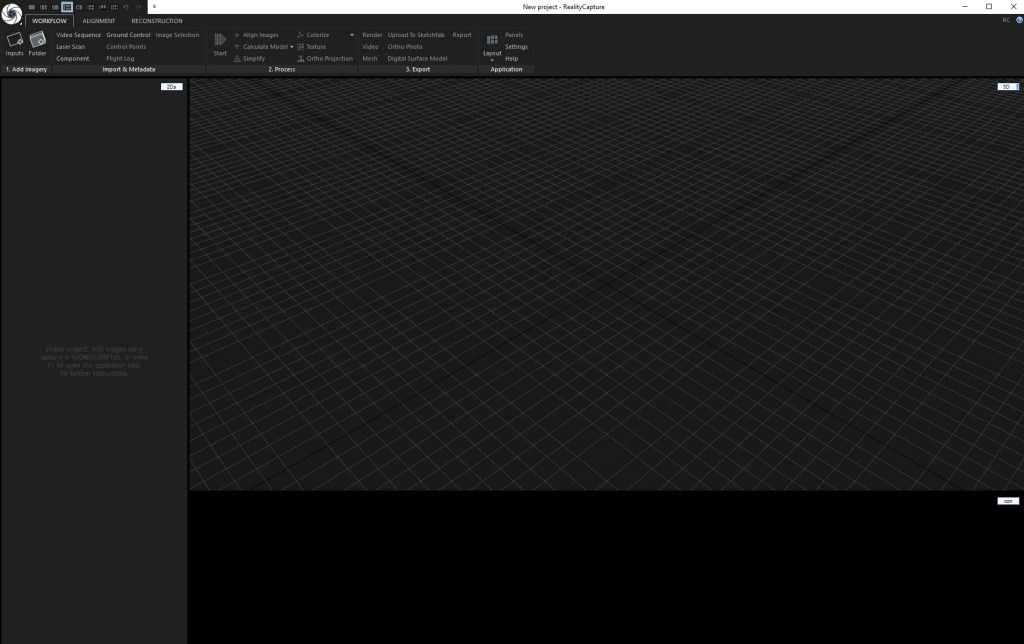This screenshot has width=1024, height=644.
Task: Switch to the ALIGNMENT tab
Action: (99, 20)
